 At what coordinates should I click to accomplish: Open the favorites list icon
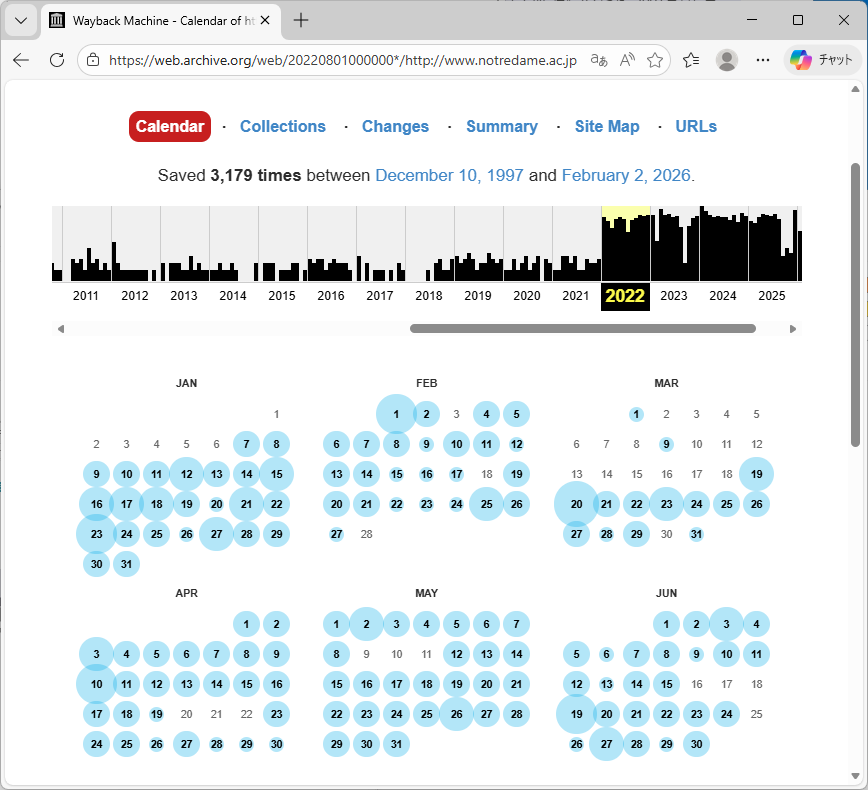coord(691,60)
